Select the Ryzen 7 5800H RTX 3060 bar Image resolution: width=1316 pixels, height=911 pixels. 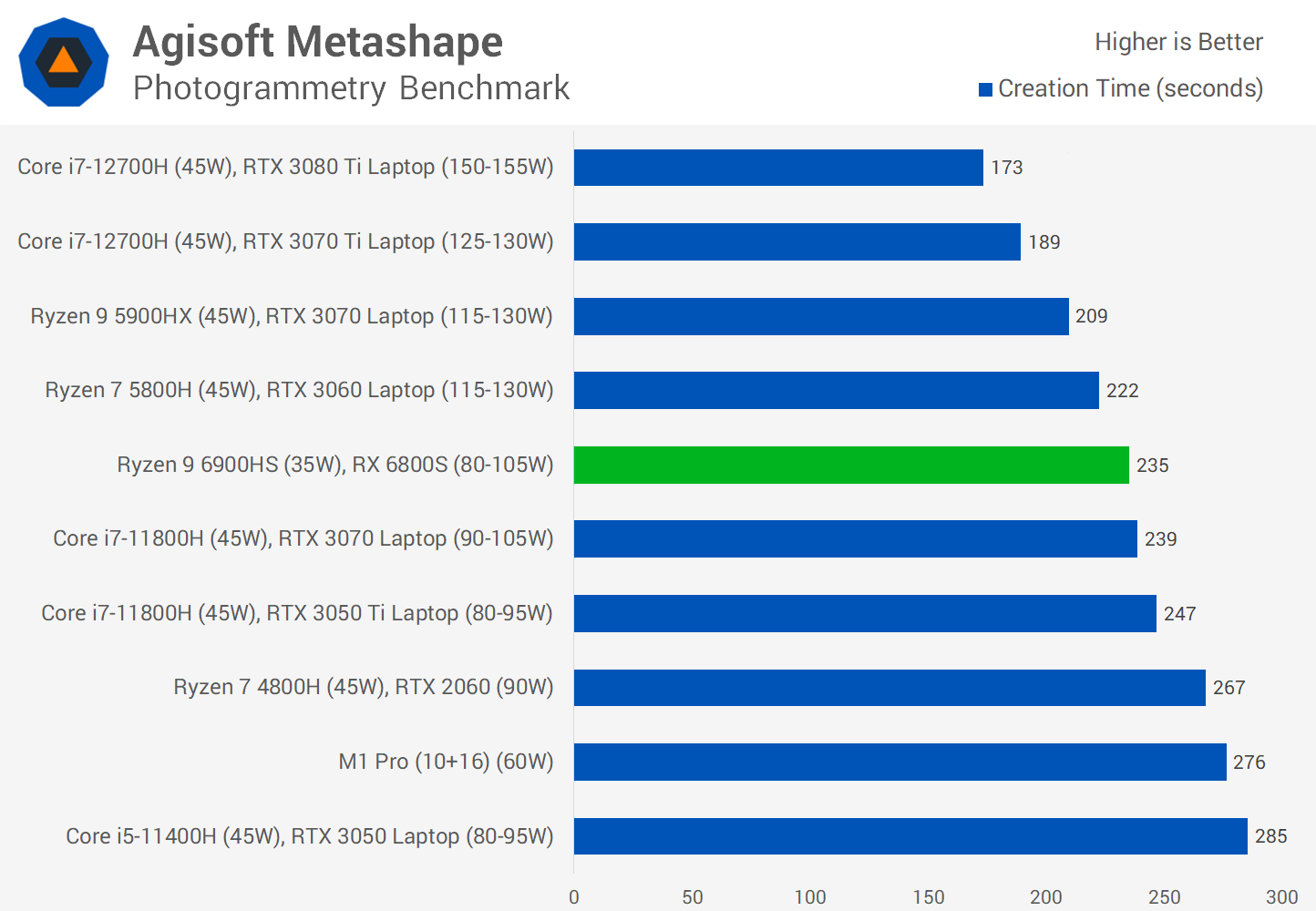point(836,390)
